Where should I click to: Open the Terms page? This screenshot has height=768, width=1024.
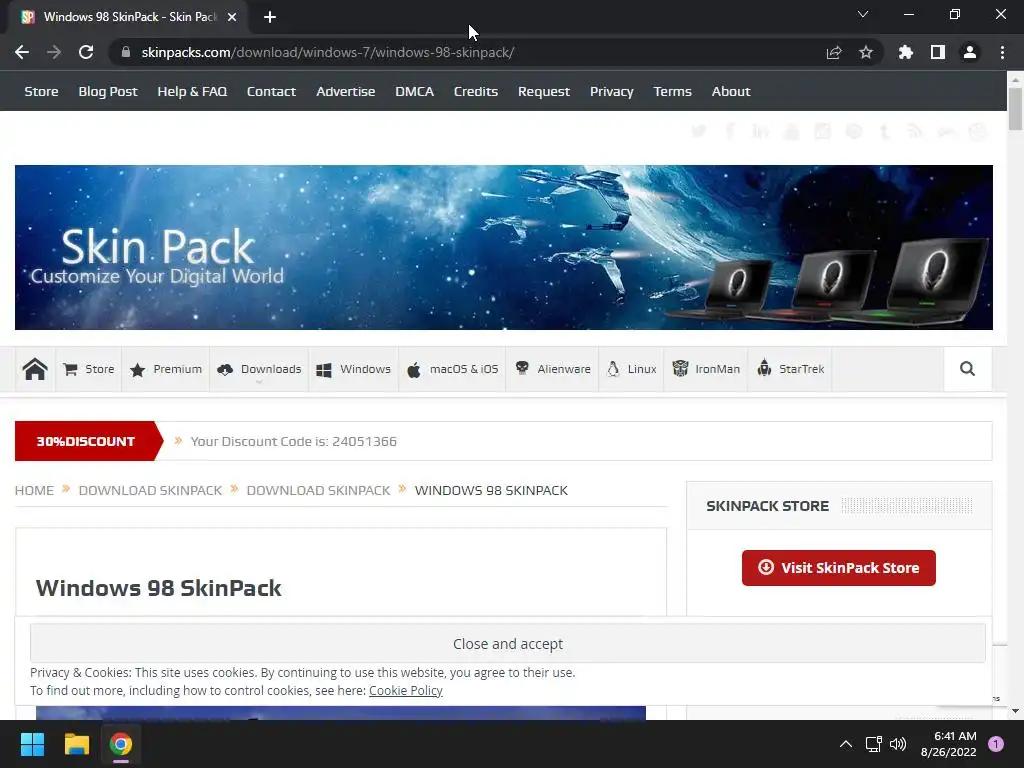[672, 91]
